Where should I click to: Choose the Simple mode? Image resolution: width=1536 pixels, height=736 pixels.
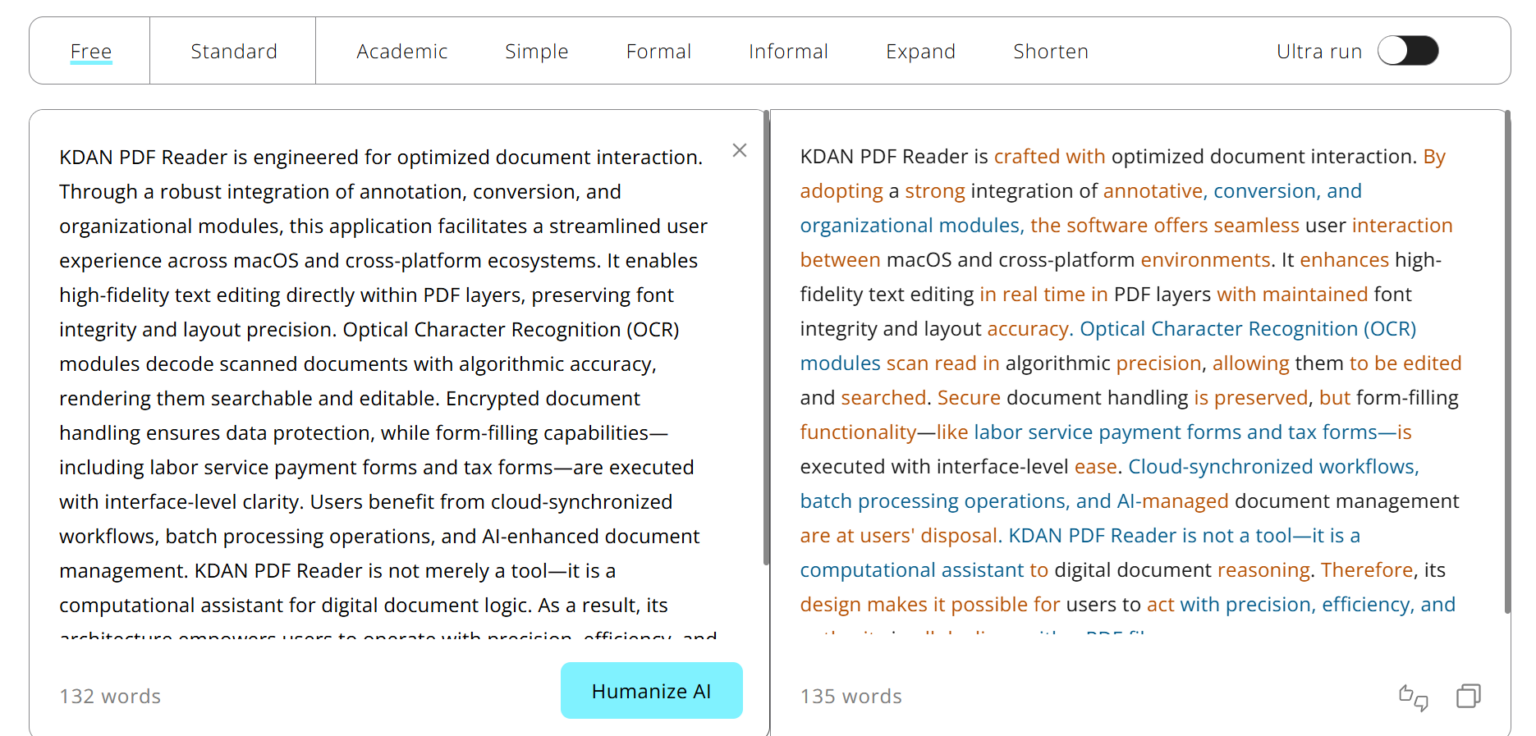(536, 51)
